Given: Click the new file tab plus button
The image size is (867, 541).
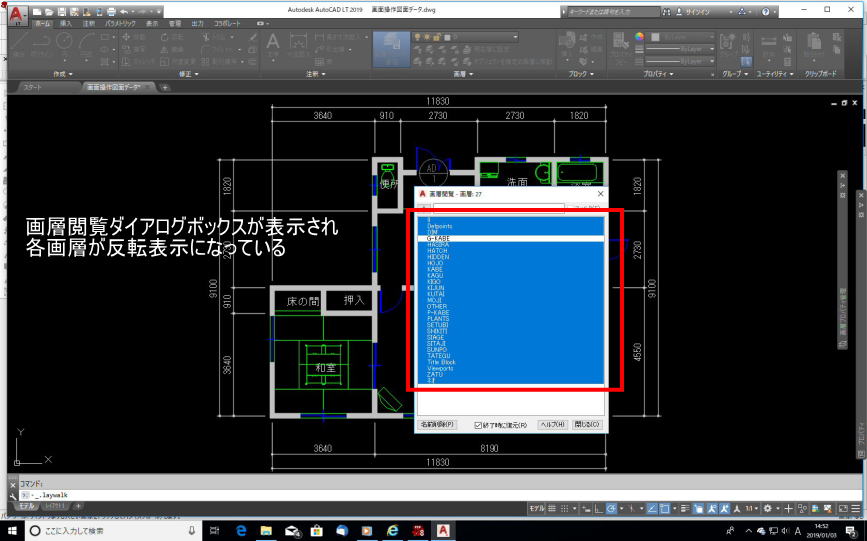Looking at the screenshot, I should point(164,87).
